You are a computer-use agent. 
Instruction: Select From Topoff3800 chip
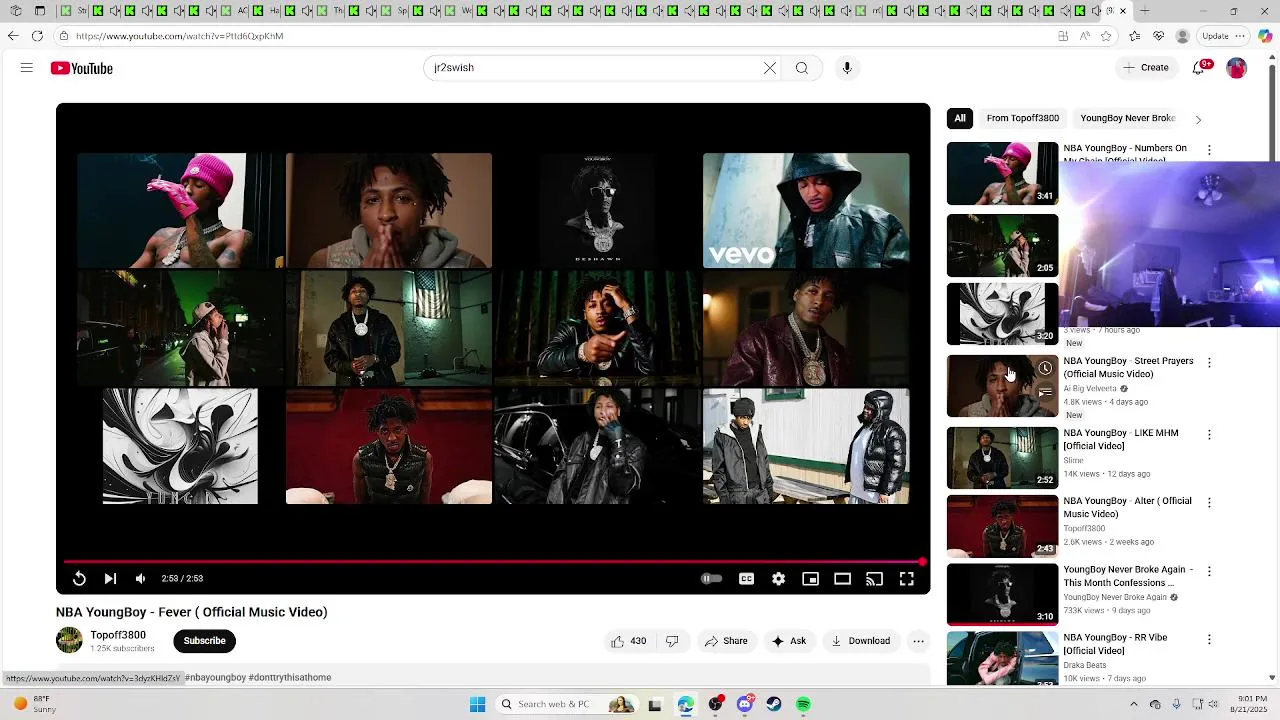point(1023,118)
